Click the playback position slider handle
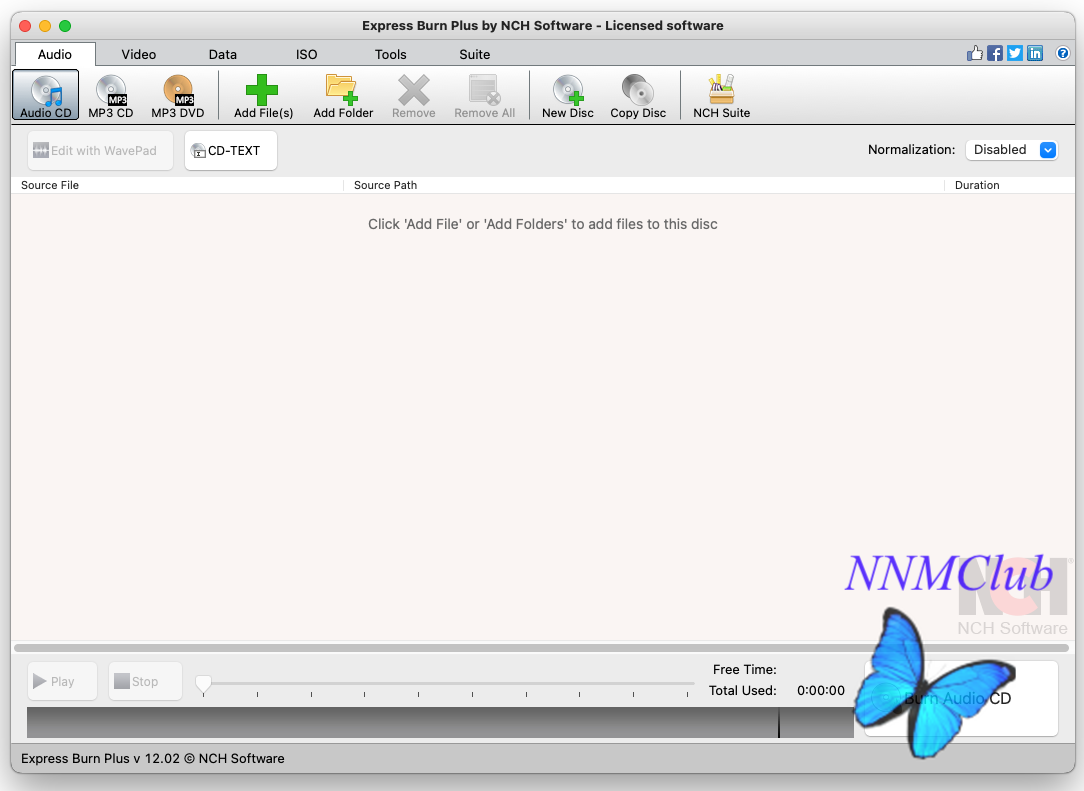Screen dimensions: 1084x791 pyautogui.click(x=203, y=685)
